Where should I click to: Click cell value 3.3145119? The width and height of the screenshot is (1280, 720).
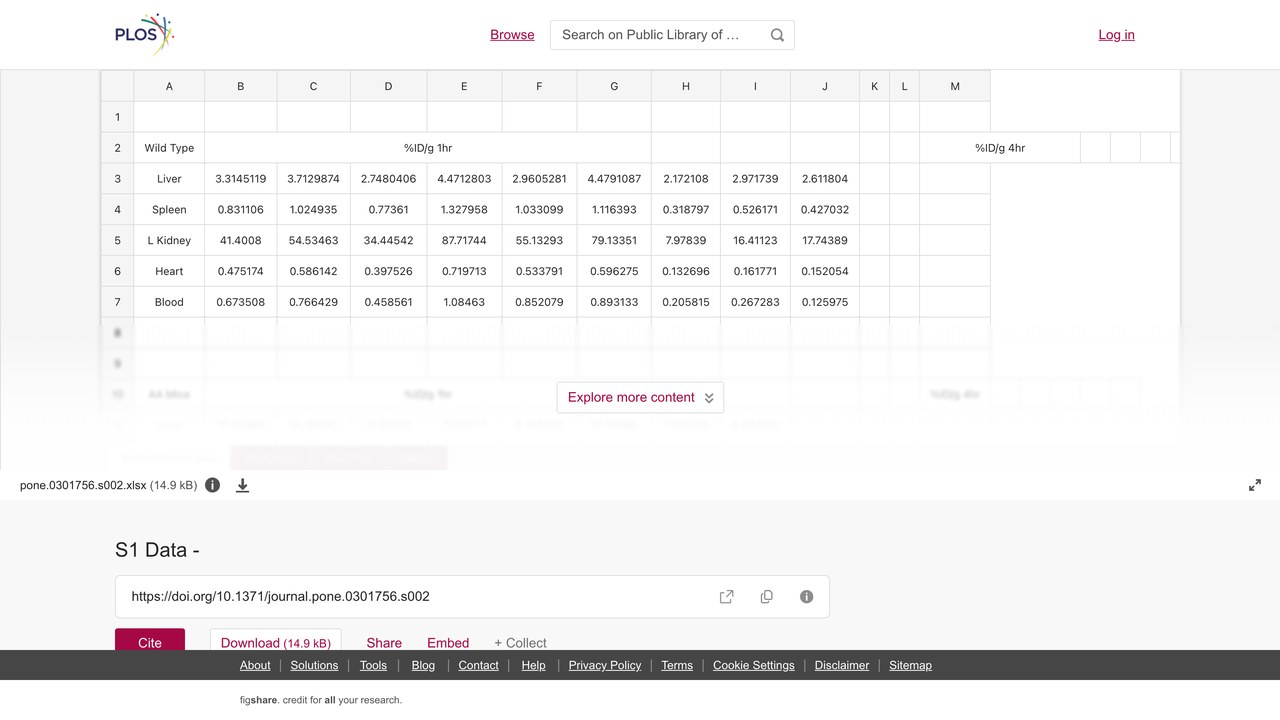tap(241, 179)
